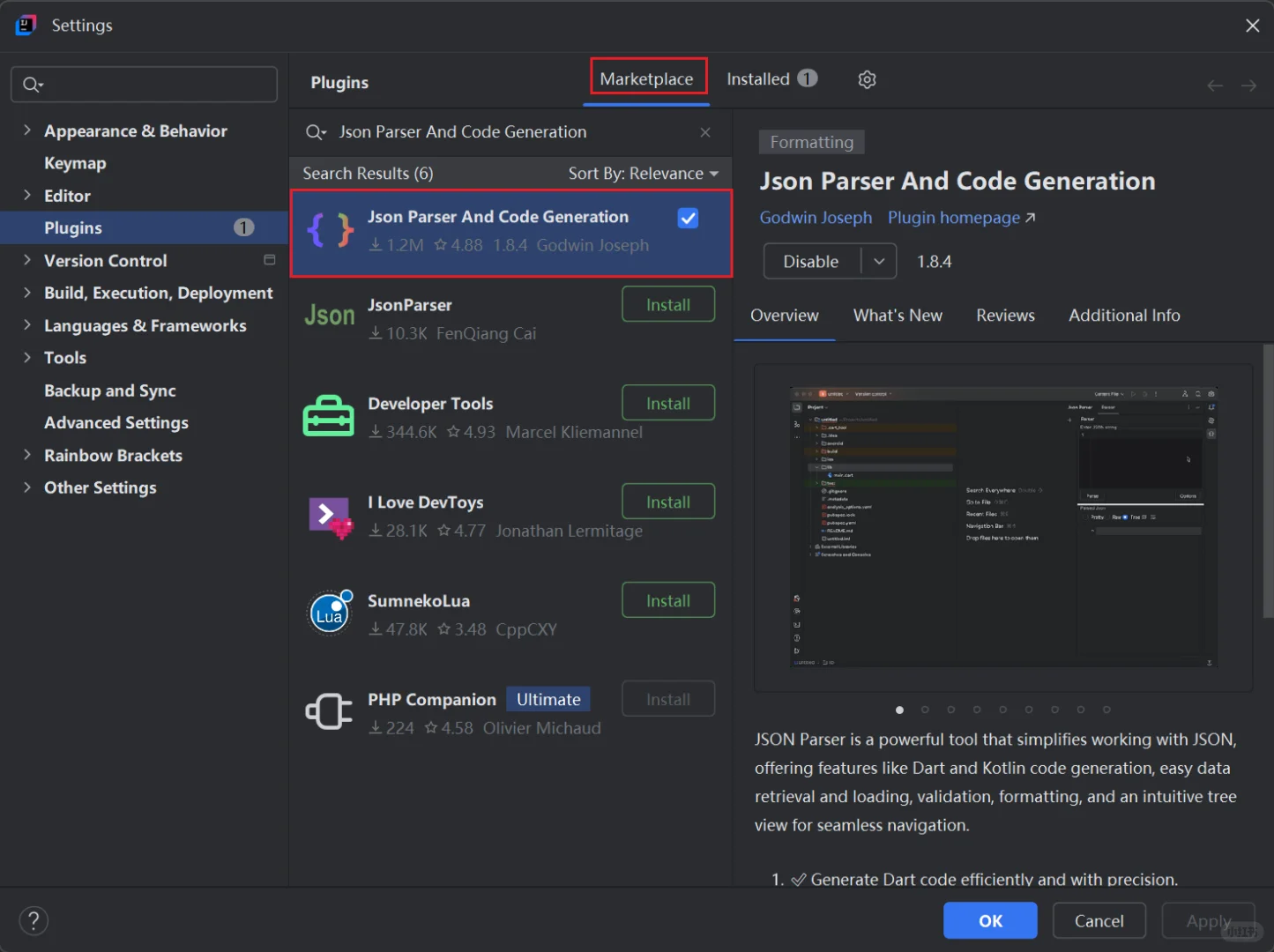Viewport: 1274px width, 952px height.
Task: Click the JsonParser plugin logo
Action: pos(330,316)
